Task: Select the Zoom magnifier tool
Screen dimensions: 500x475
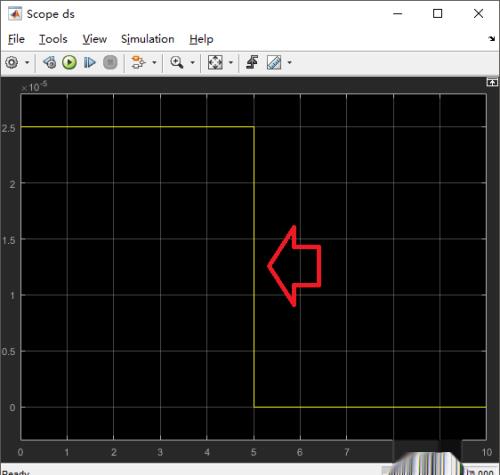Action: coord(177,63)
